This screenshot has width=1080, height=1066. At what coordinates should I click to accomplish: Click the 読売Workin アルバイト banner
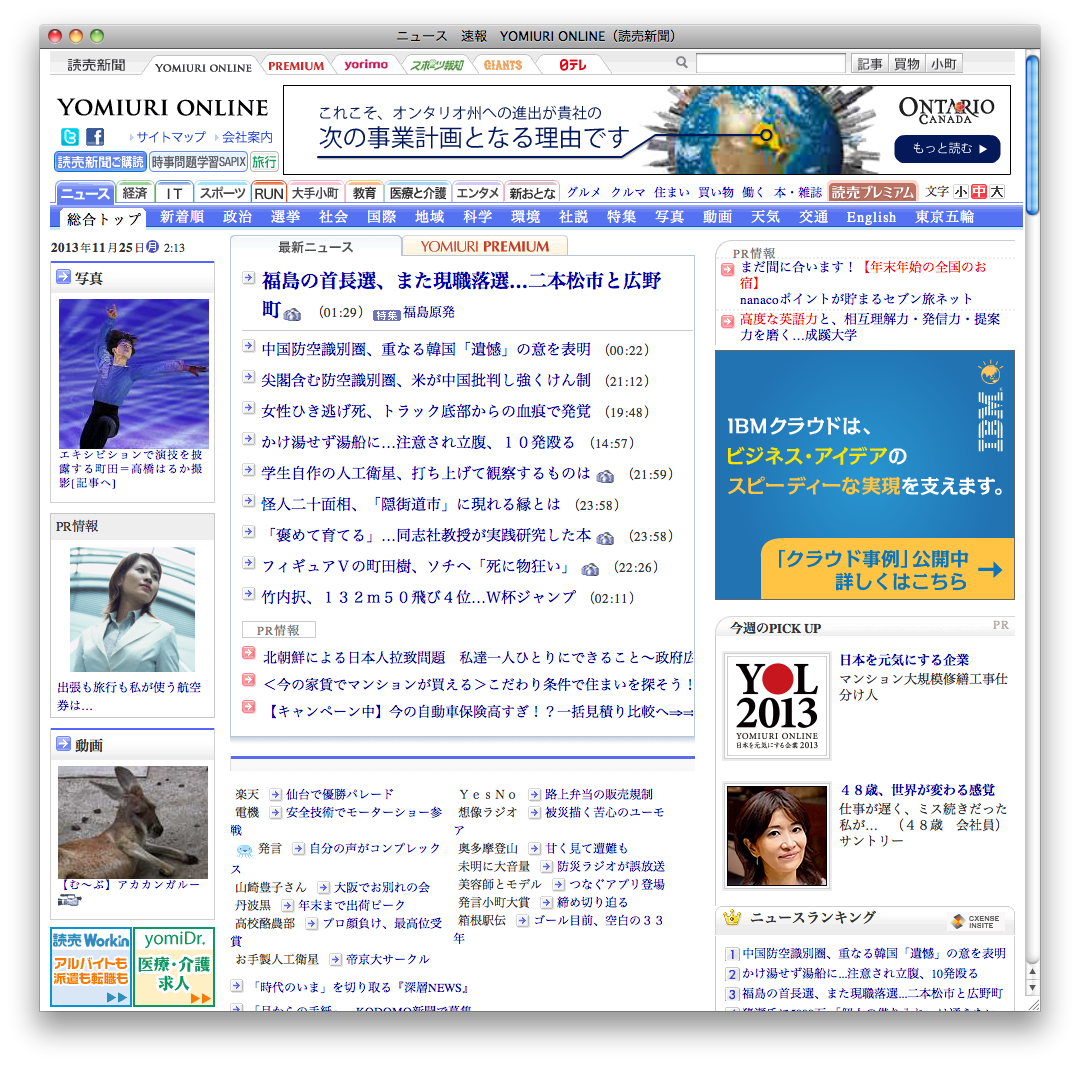(x=91, y=967)
